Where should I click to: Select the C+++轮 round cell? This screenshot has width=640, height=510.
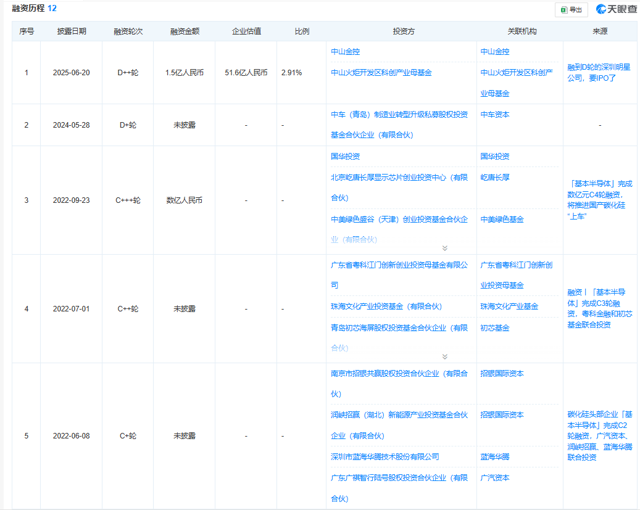[x=128, y=200]
